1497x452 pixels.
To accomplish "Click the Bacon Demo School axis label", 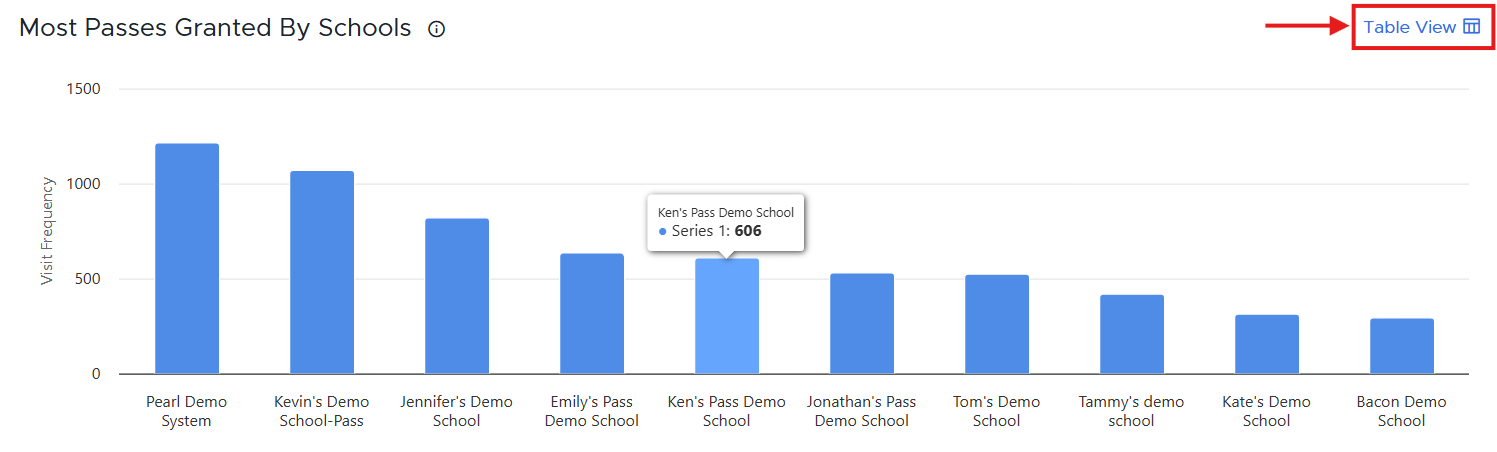I will coord(1401,411).
